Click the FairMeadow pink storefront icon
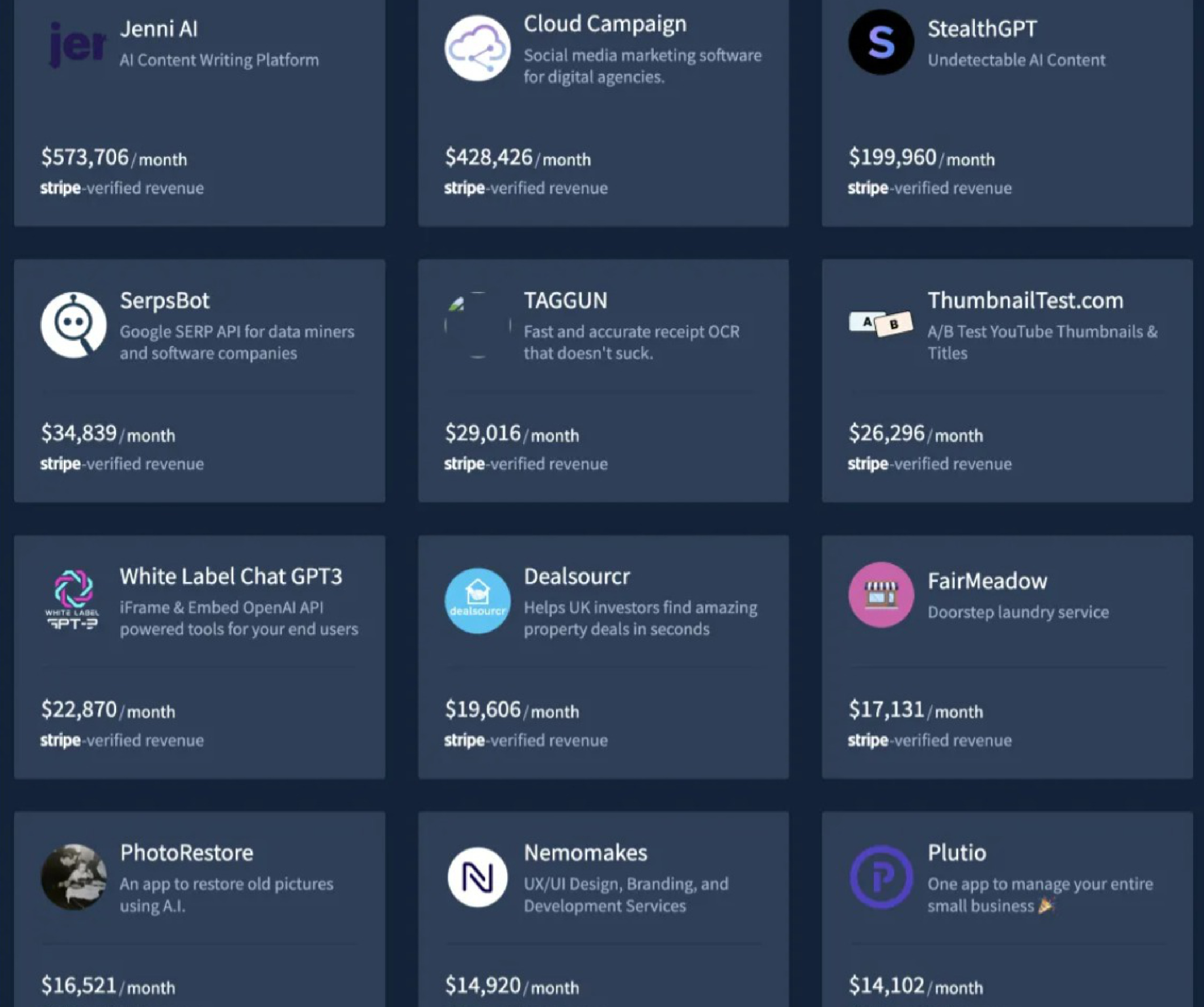1204x1007 pixels. coord(881,595)
